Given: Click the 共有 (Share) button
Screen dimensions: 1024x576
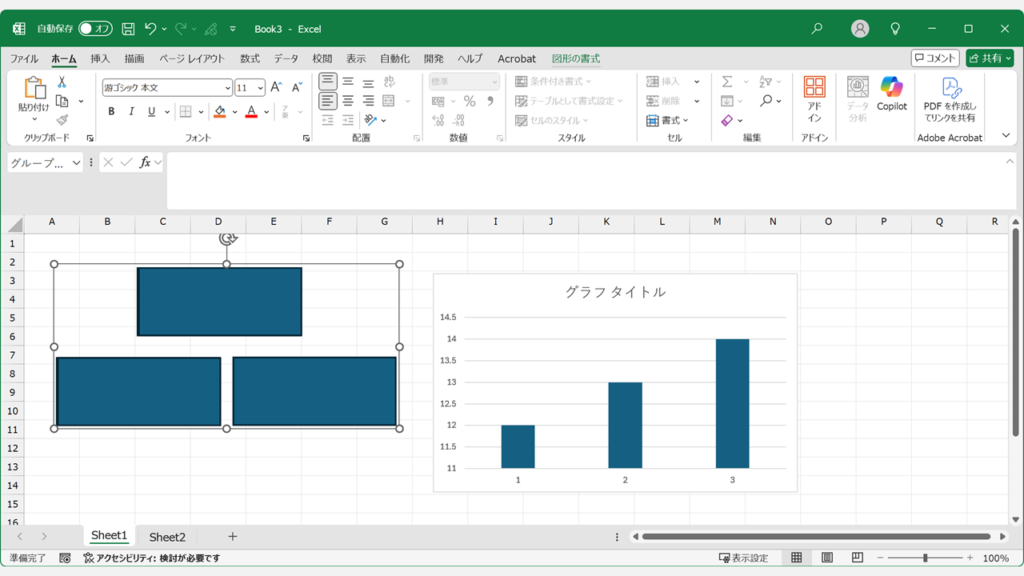Looking at the screenshot, I should [989, 58].
